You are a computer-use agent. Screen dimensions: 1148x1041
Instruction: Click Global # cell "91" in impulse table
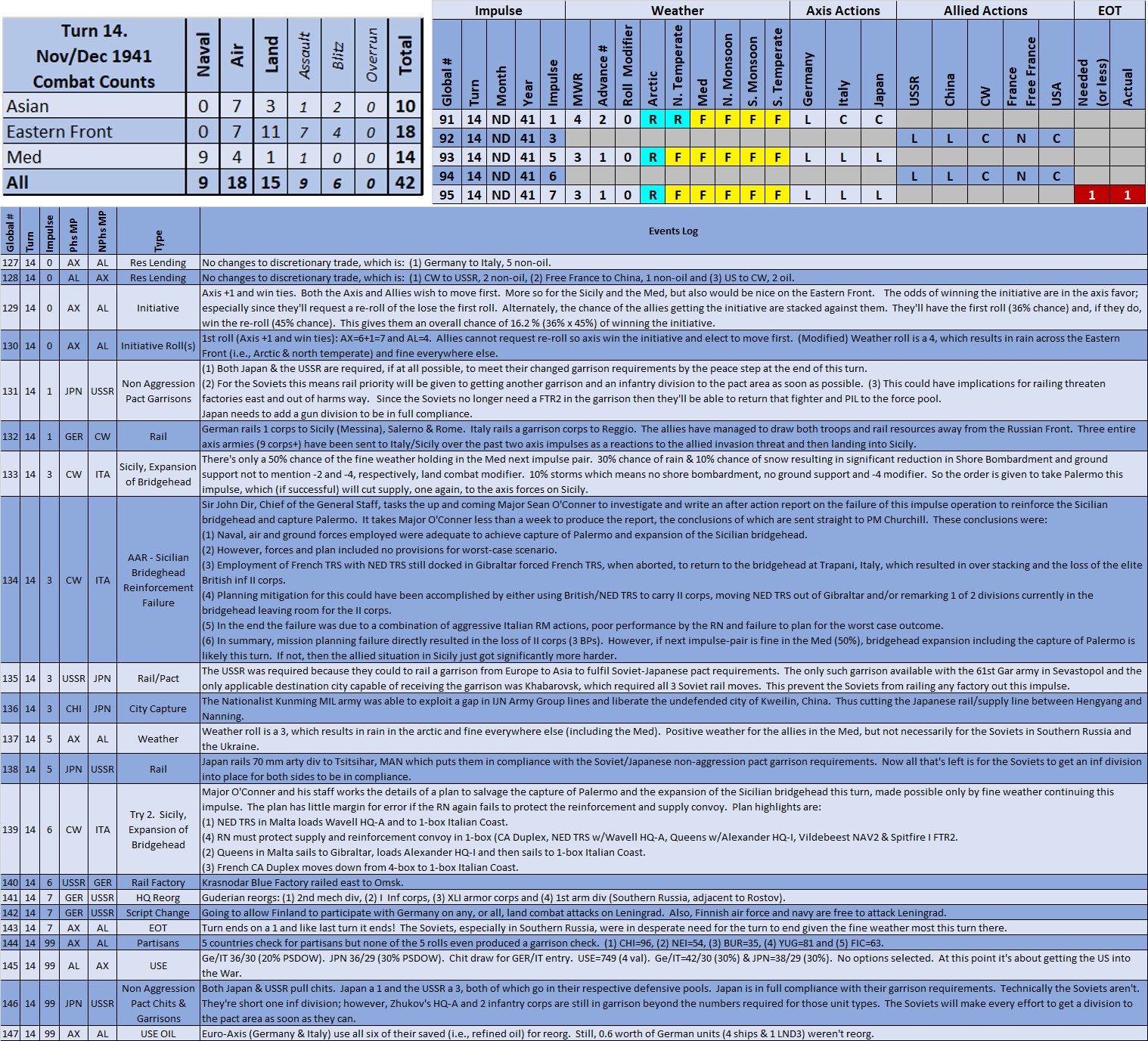click(447, 119)
